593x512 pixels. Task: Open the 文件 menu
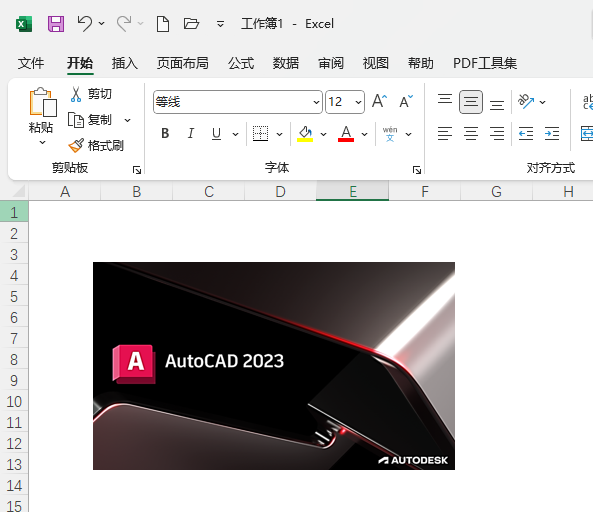[31, 63]
